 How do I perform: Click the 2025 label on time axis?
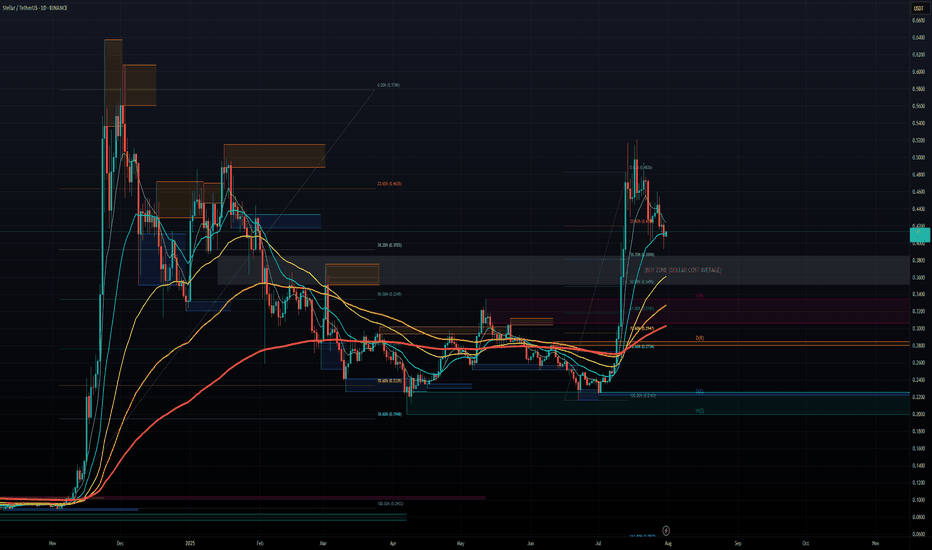pos(190,543)
